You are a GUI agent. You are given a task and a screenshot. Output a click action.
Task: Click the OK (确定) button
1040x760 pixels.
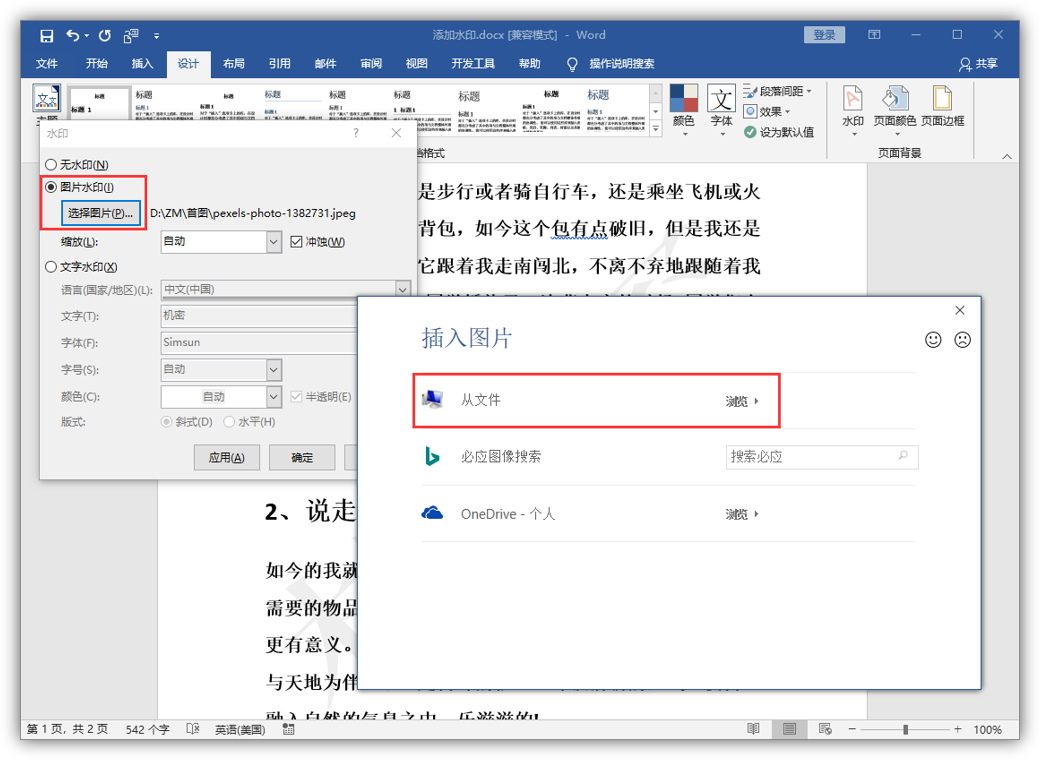[302, 458]
